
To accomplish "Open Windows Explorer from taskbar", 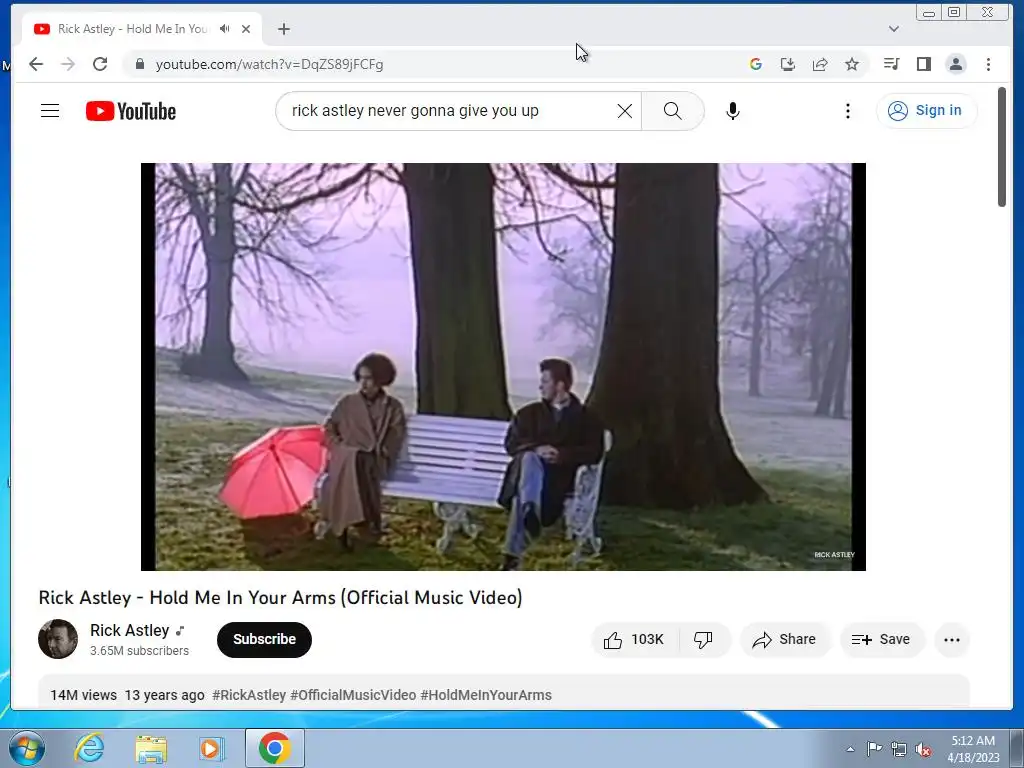I will [151, 748].
